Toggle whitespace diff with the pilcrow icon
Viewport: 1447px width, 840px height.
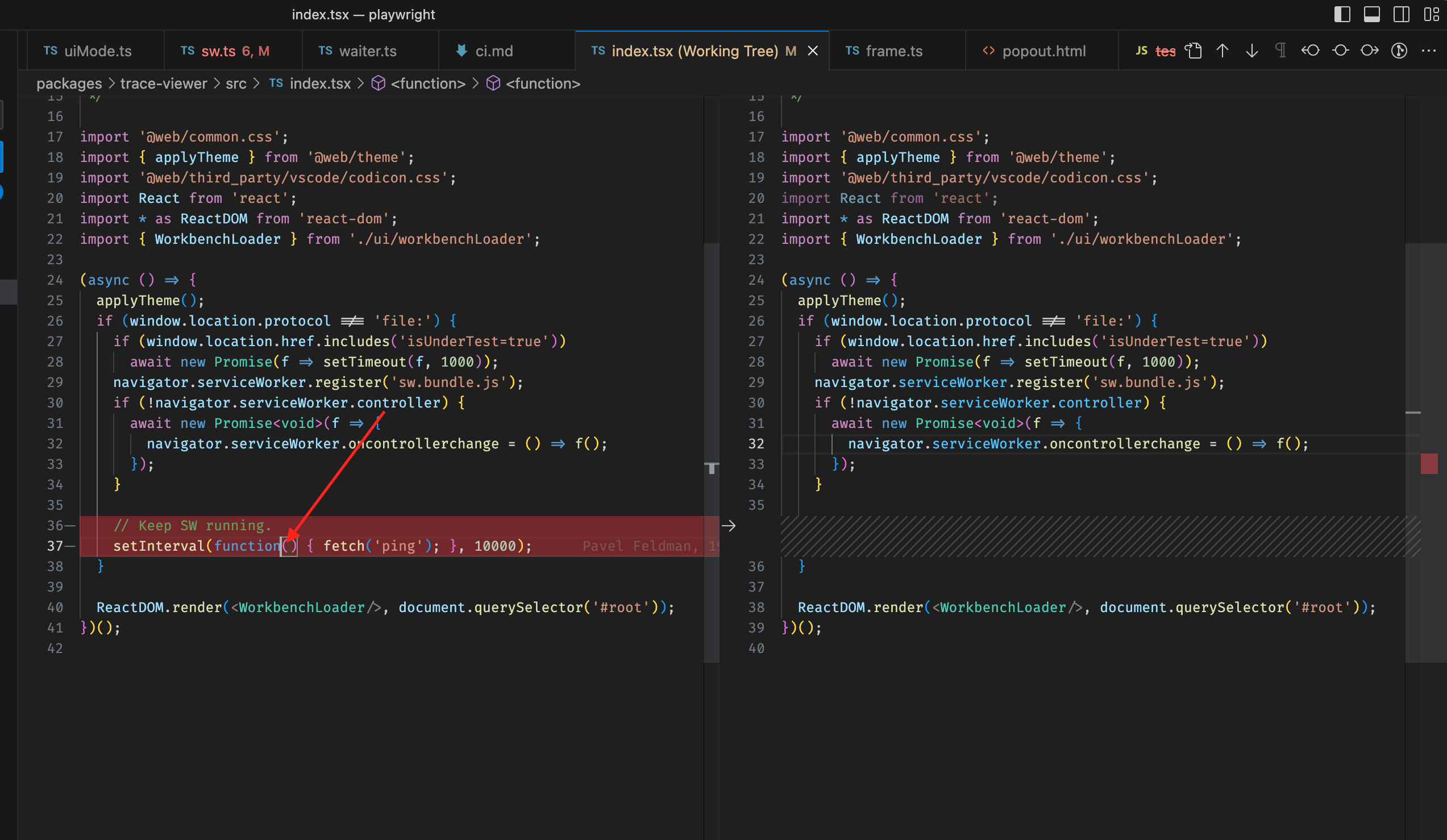click(x=1281, y=51)
